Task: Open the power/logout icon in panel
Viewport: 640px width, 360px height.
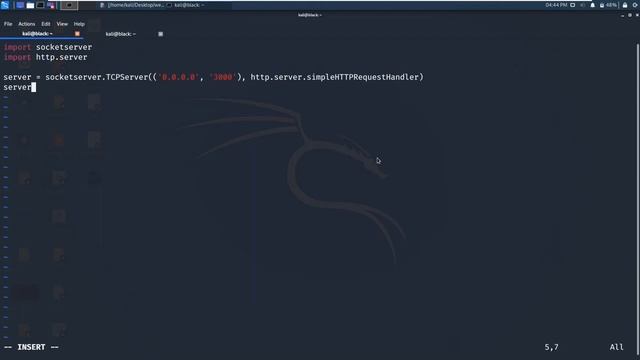Action: 636,5
